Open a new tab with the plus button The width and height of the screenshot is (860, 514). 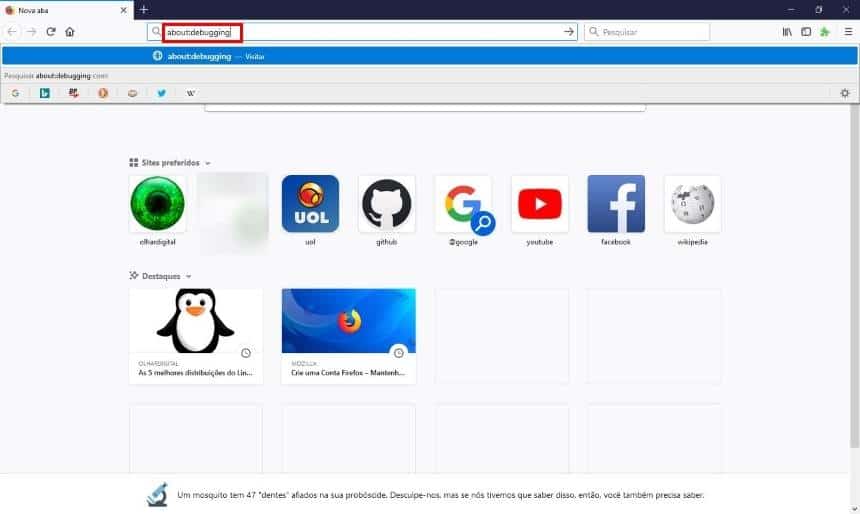coord(144,10)
